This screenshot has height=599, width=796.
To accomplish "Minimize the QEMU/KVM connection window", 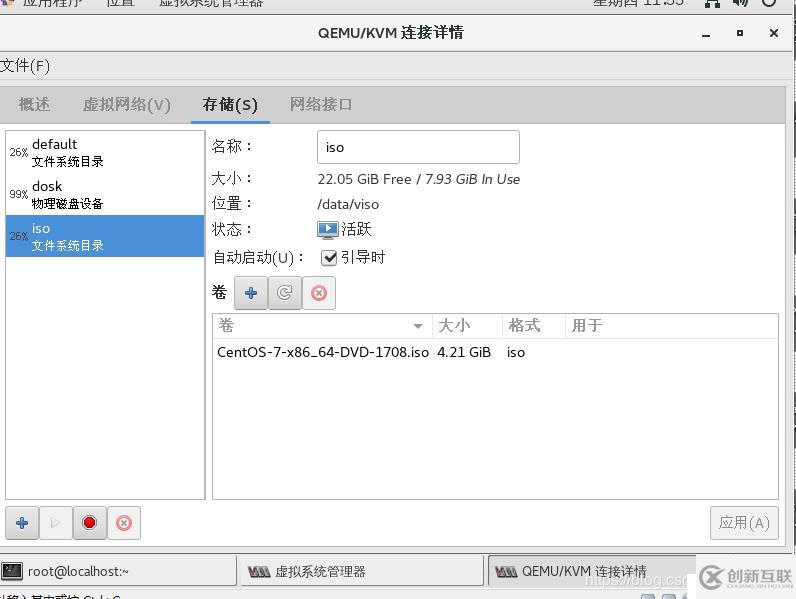I will tap(706, 34).
